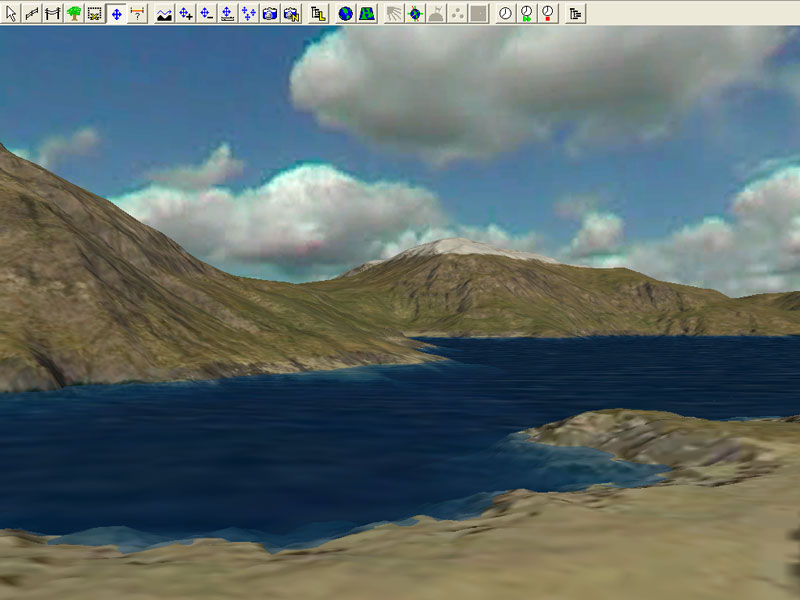The image size is (800, 600).
Task: Open the terrain elevation profile icon
Action: [164, 13]
